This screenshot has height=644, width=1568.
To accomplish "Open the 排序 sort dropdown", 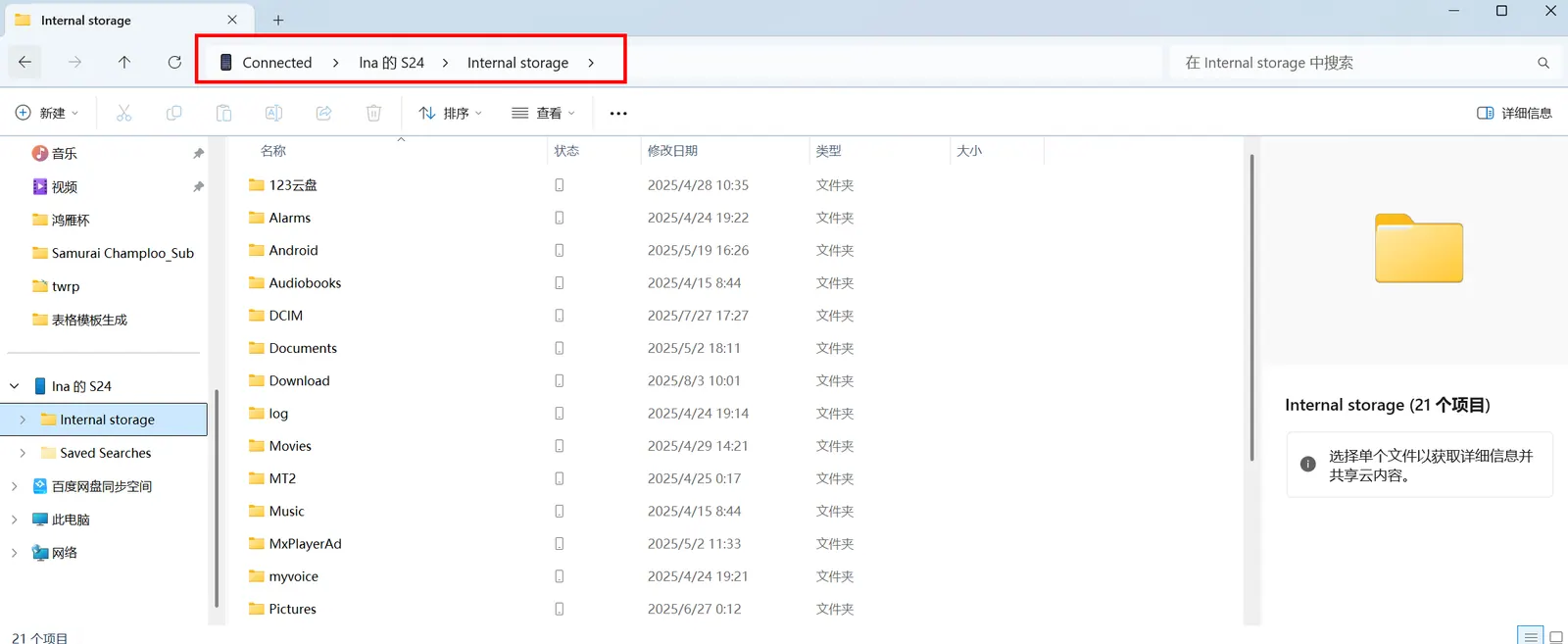I will [x=451, y=114].
